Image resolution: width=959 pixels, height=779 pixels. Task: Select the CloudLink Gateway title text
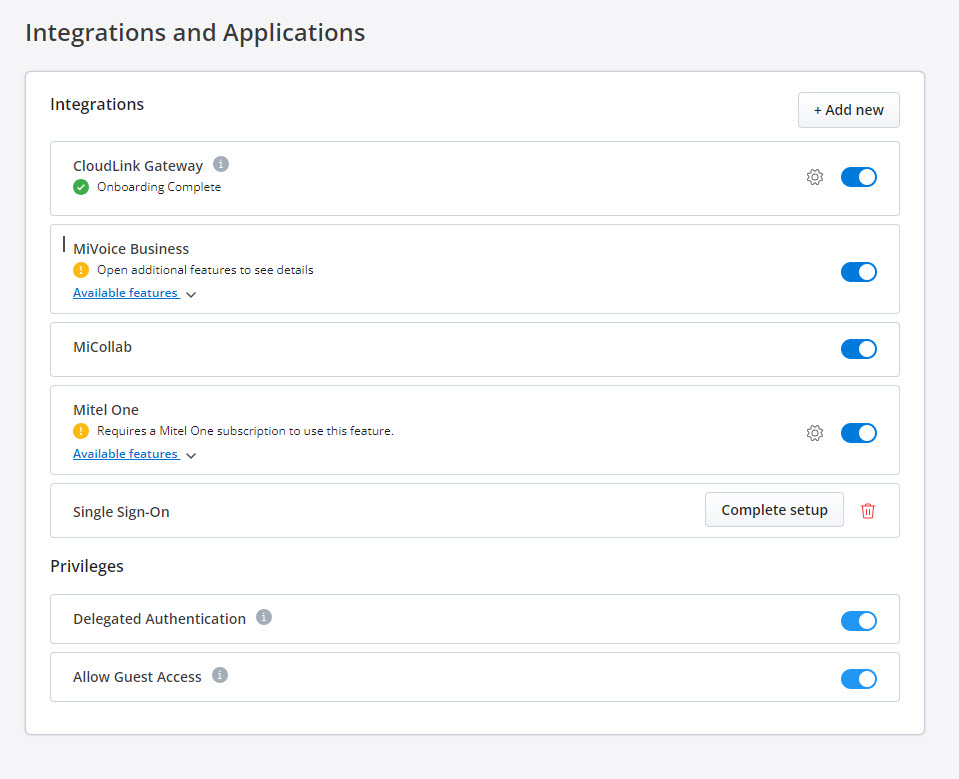click(138, 166)
